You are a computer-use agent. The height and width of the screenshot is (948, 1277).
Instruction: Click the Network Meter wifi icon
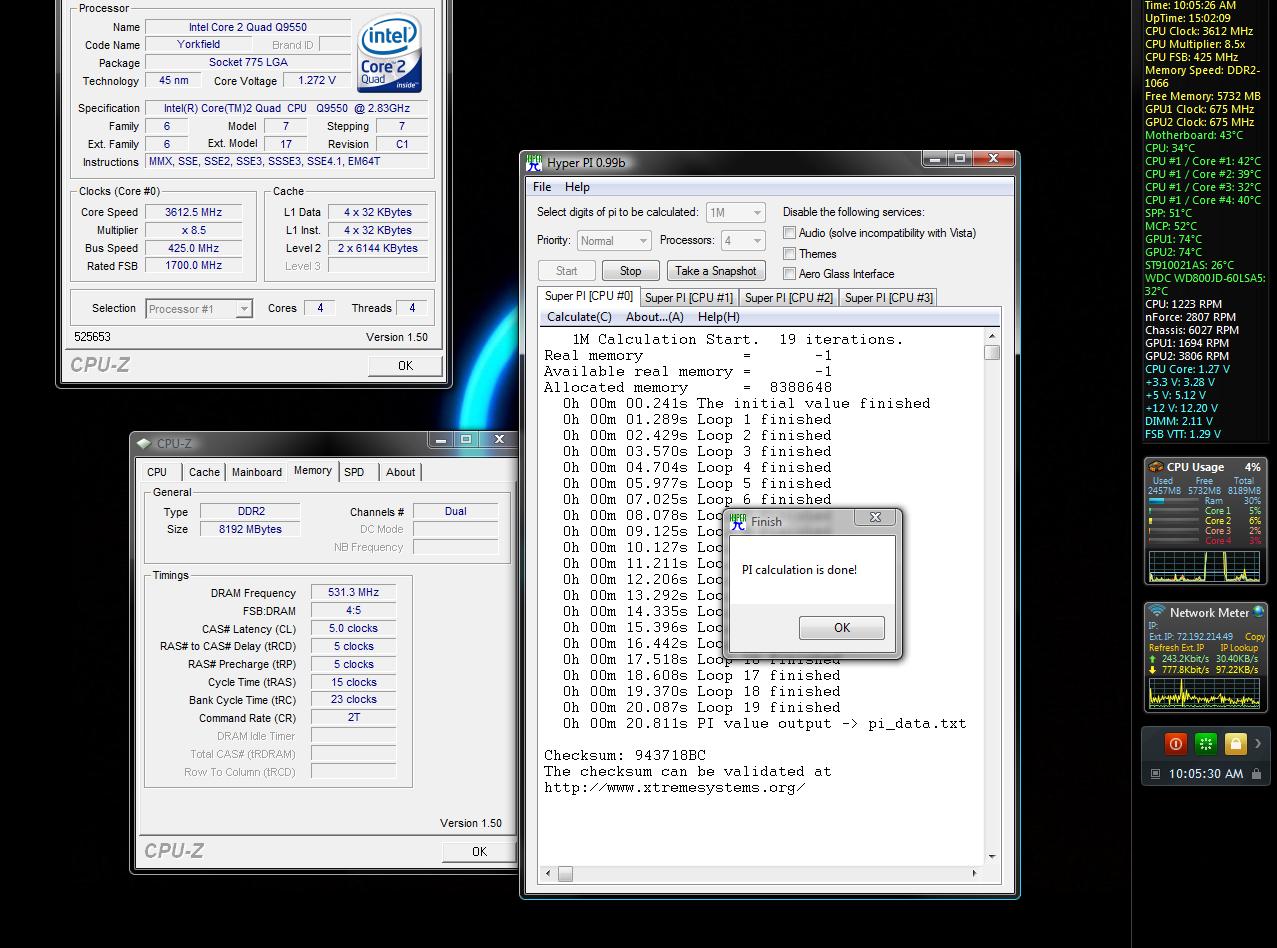click(x=1157, y=611)
